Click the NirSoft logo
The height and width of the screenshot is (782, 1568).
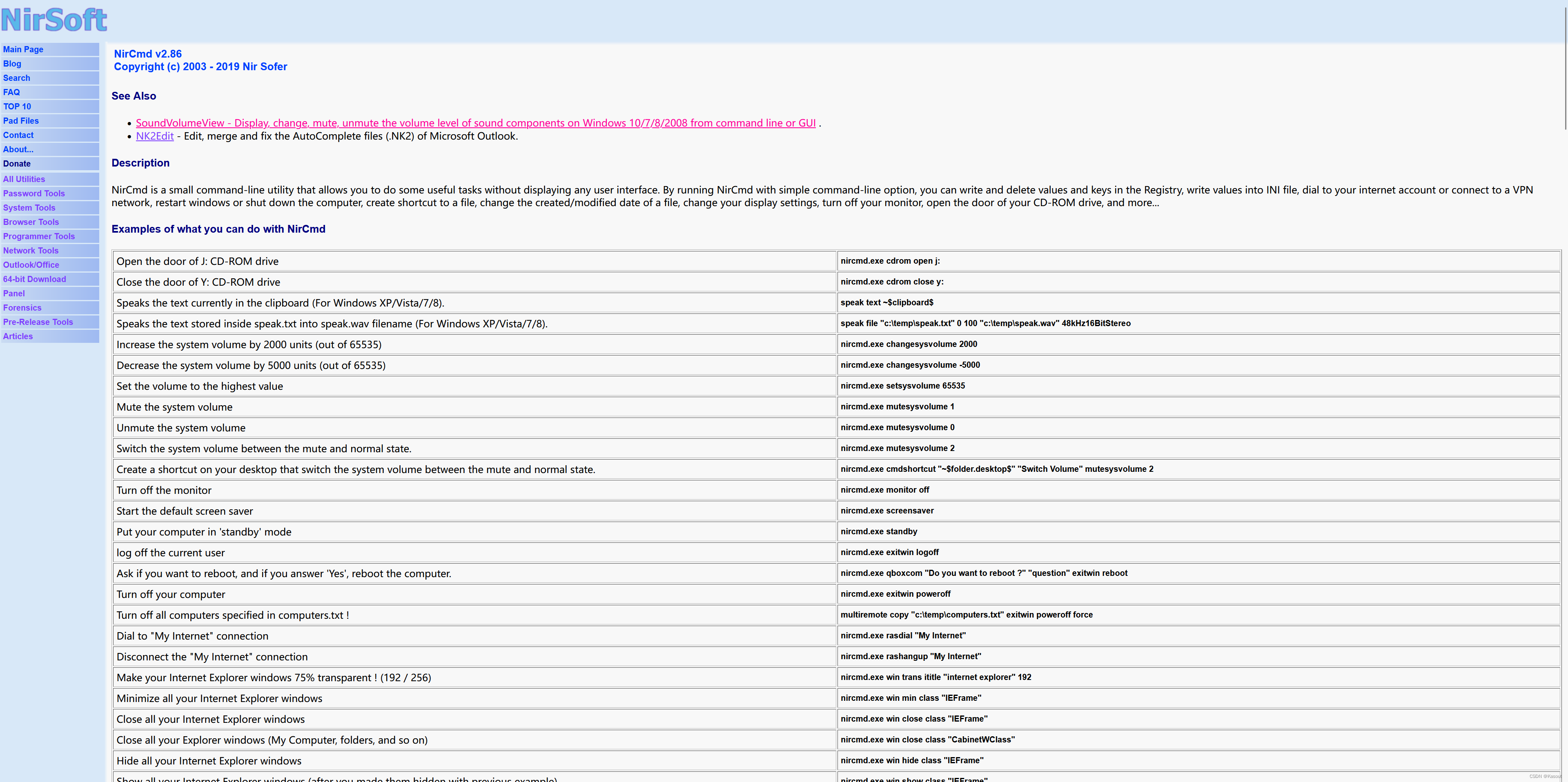54,20
